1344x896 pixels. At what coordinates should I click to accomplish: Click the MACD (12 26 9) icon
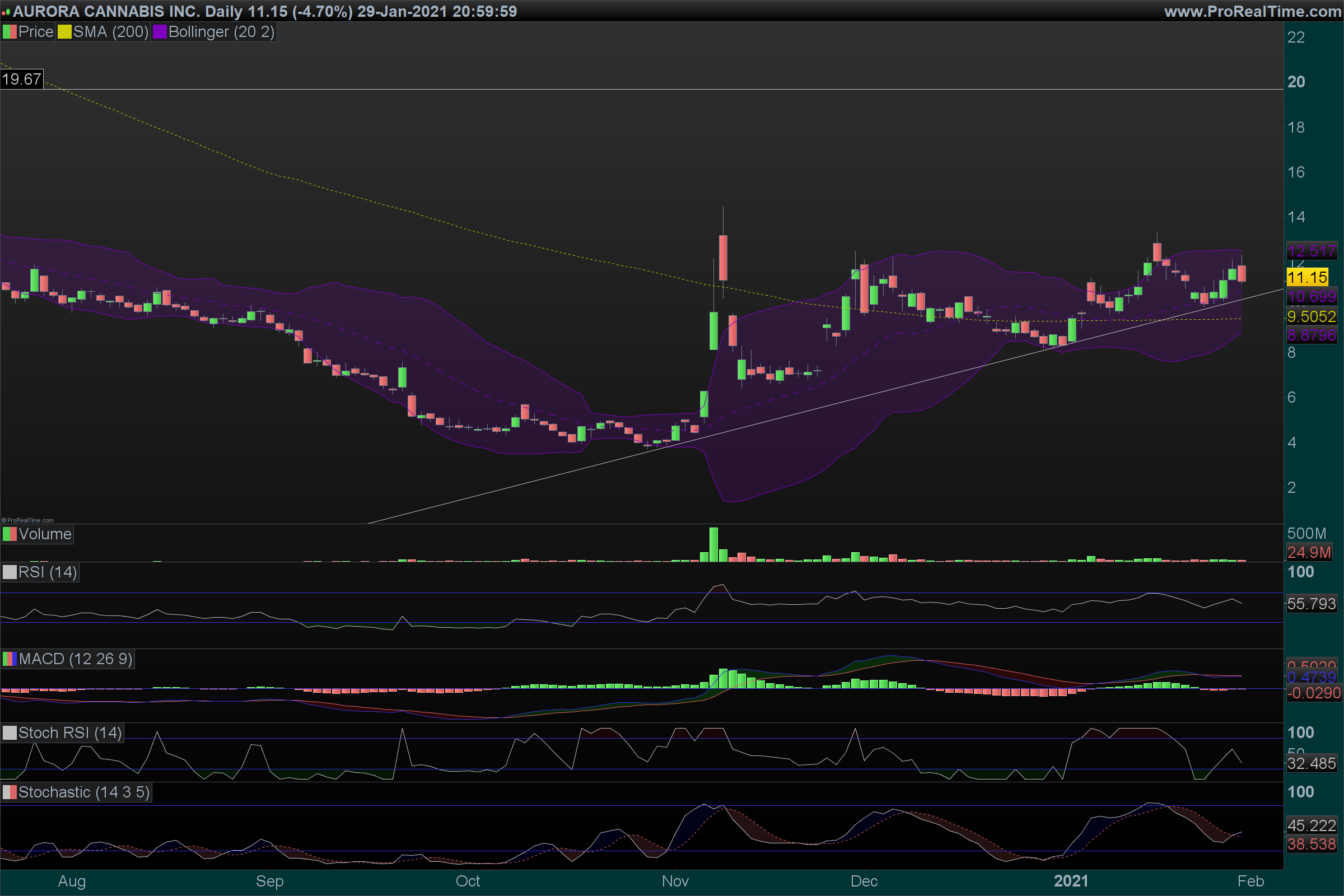coord(10,659)
